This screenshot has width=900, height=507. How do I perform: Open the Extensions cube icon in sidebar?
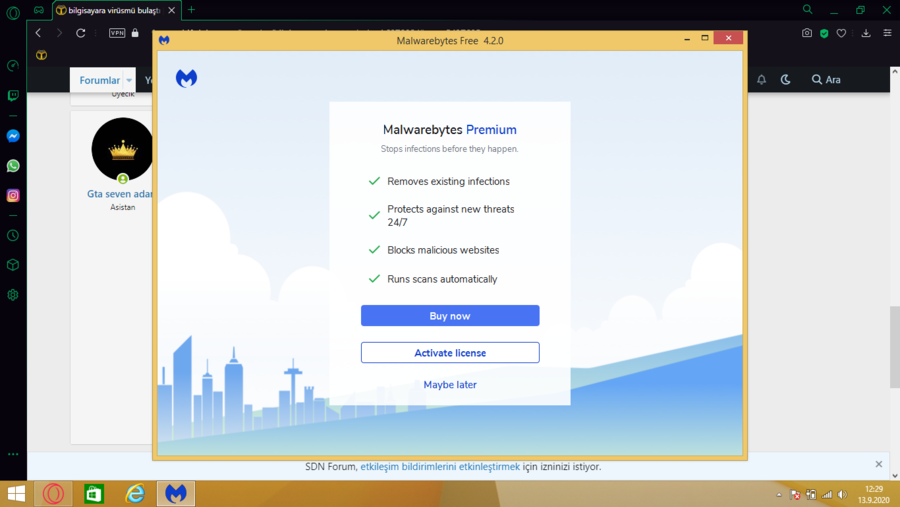[x=13, y=265]
